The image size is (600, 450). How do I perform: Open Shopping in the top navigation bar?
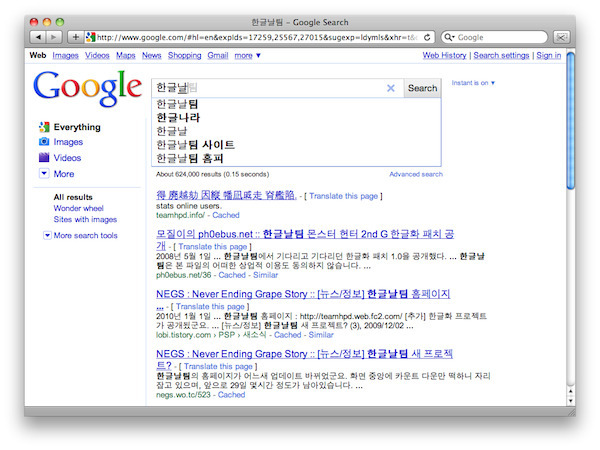coord(184,55)
